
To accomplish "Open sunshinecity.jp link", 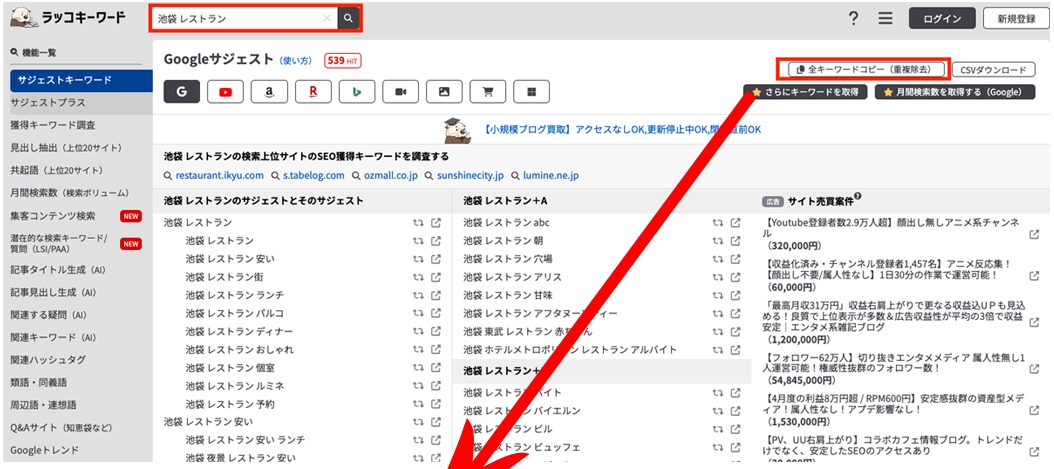I will pyautogui.click(x=470, y=176).
